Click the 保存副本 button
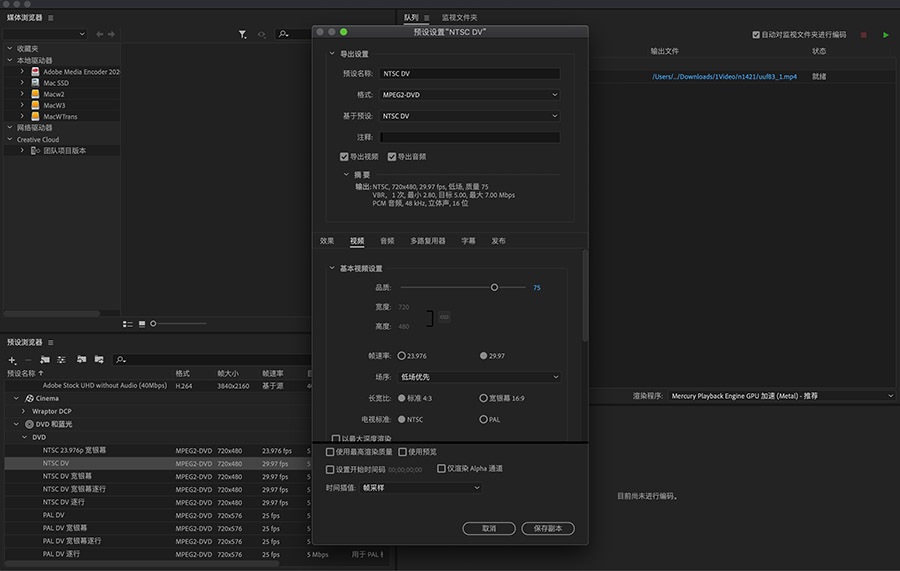 click(x=548, y=529)
